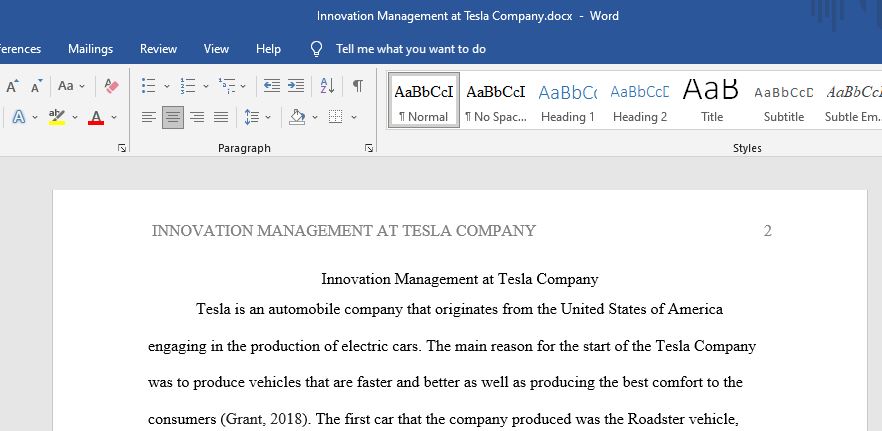This screenshot has width=882, height=431.
Task: Apply shading paint bucket
Action: click(297, 117)
